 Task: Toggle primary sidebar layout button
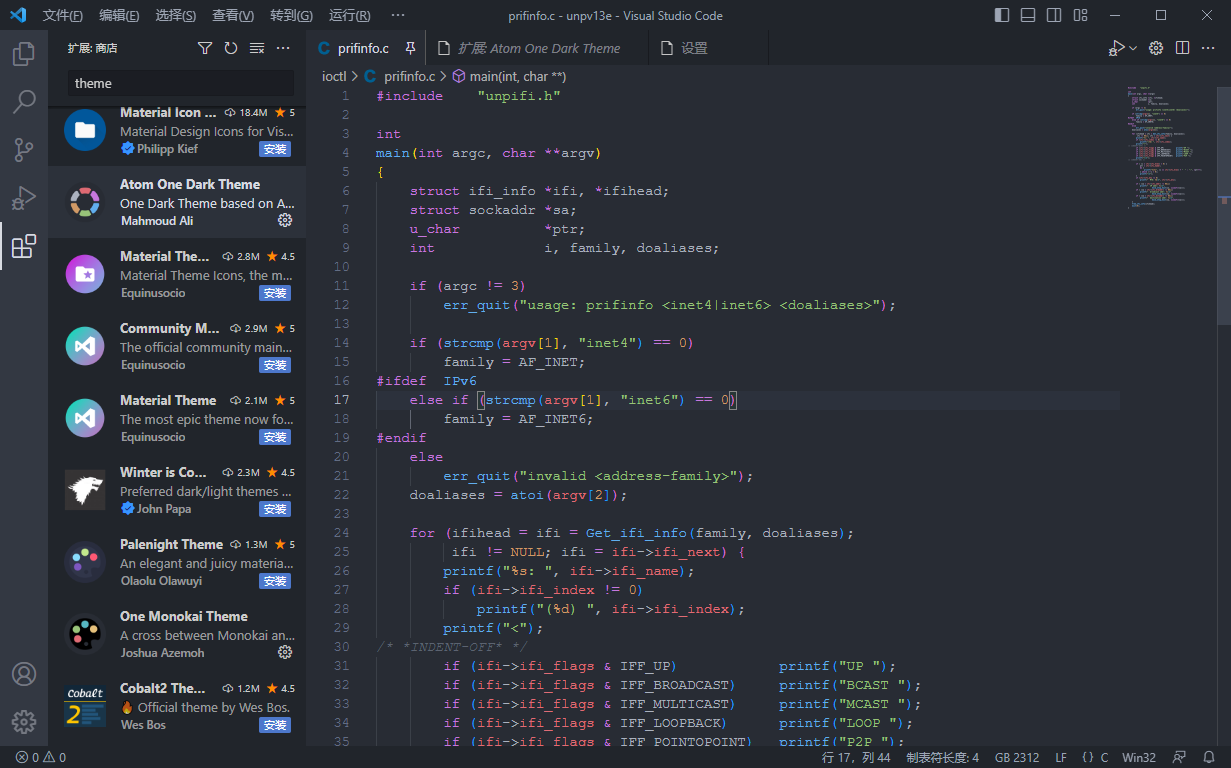tap(1003, 16)
